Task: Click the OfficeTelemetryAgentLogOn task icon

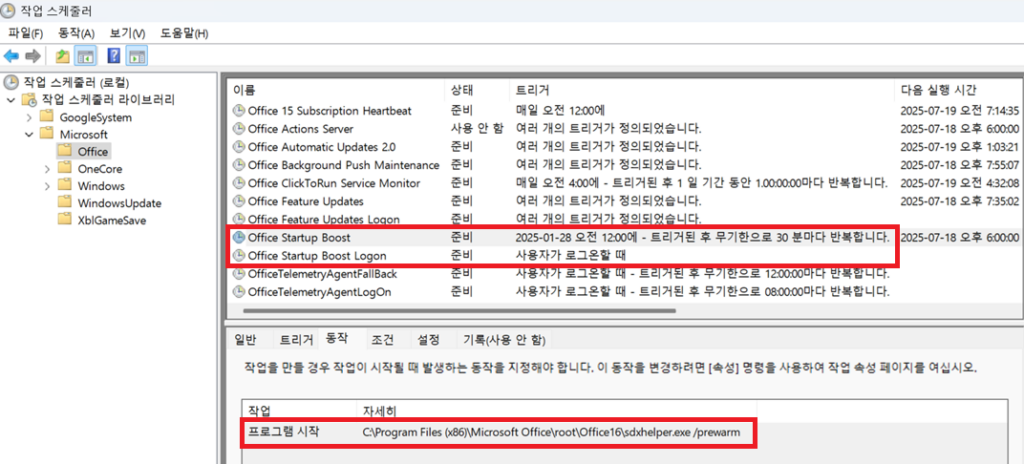Action: pyautogui.click(x=240, y=292)
